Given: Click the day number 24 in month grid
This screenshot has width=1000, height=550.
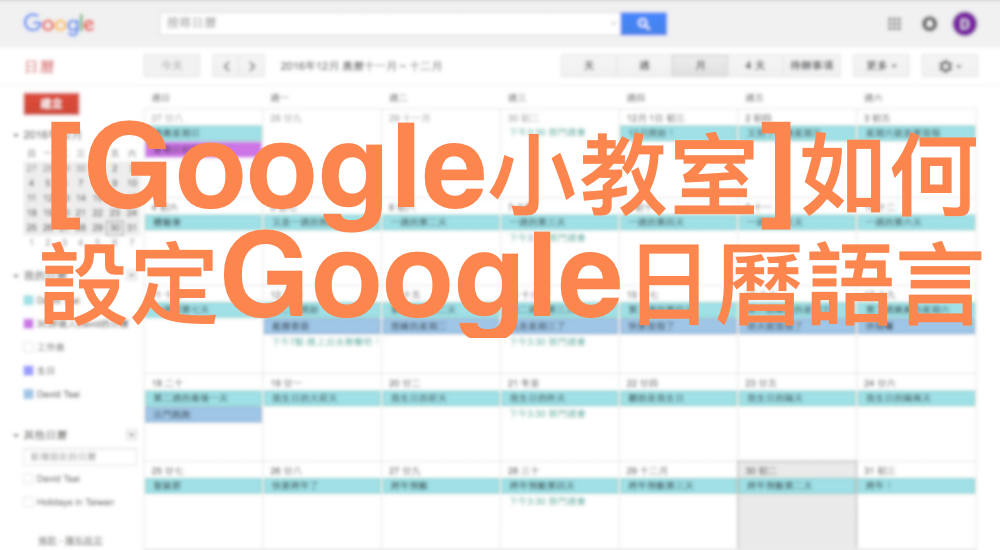Looking at the screenshot, I should click(x=879, y=383).
